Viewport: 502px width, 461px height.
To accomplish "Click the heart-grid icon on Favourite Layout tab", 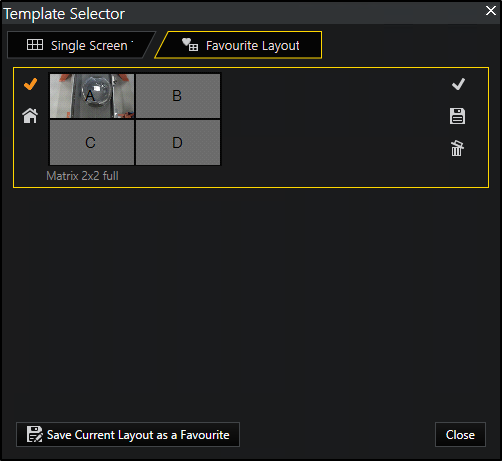I will click(x=190, y=45).
